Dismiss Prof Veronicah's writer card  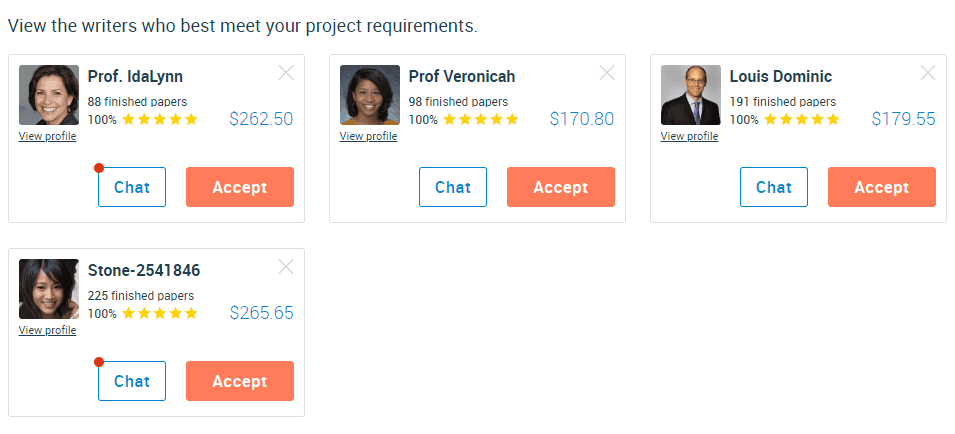[607, 73]
